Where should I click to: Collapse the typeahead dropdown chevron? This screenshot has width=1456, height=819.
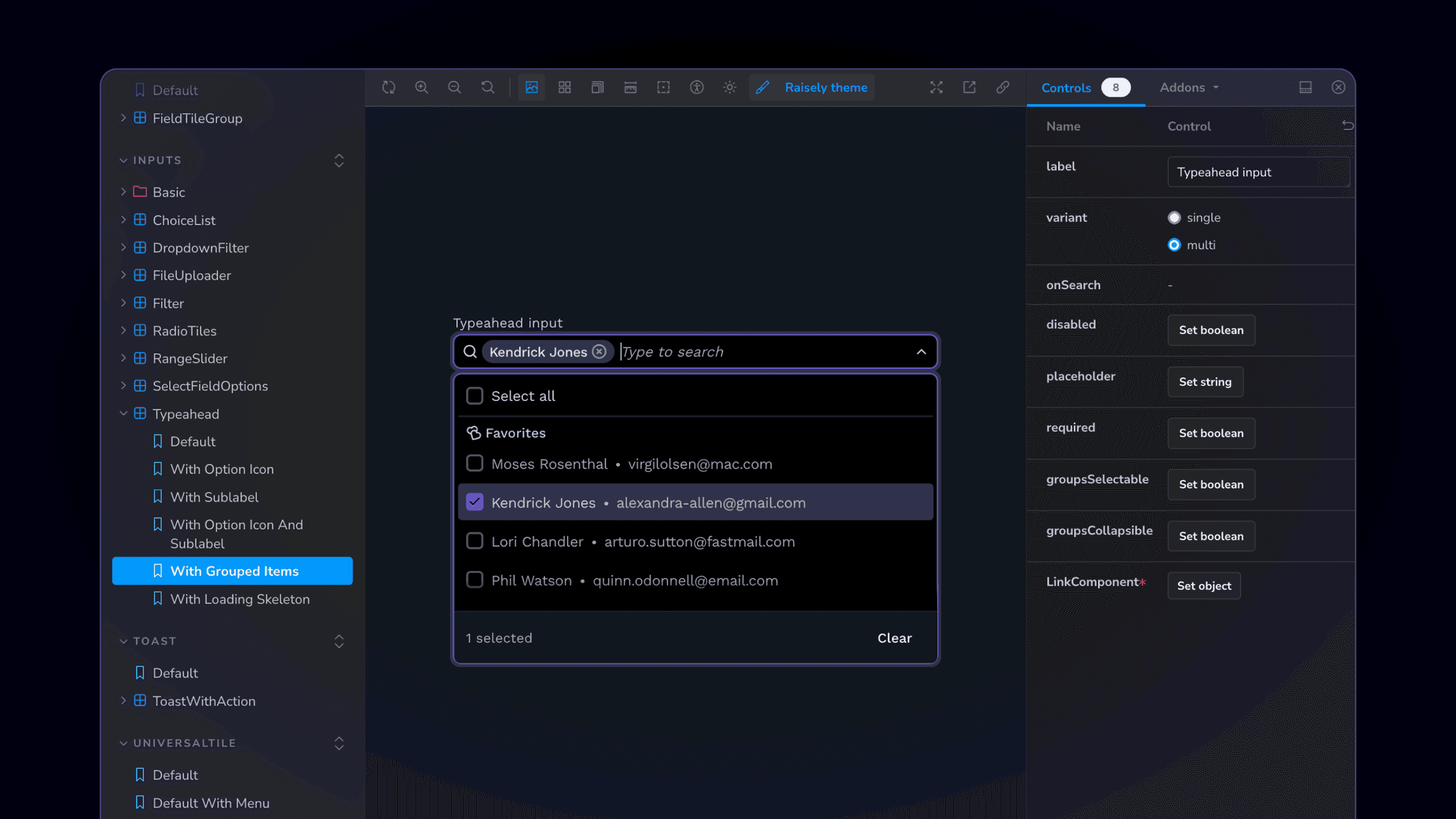tap(921, 352)
